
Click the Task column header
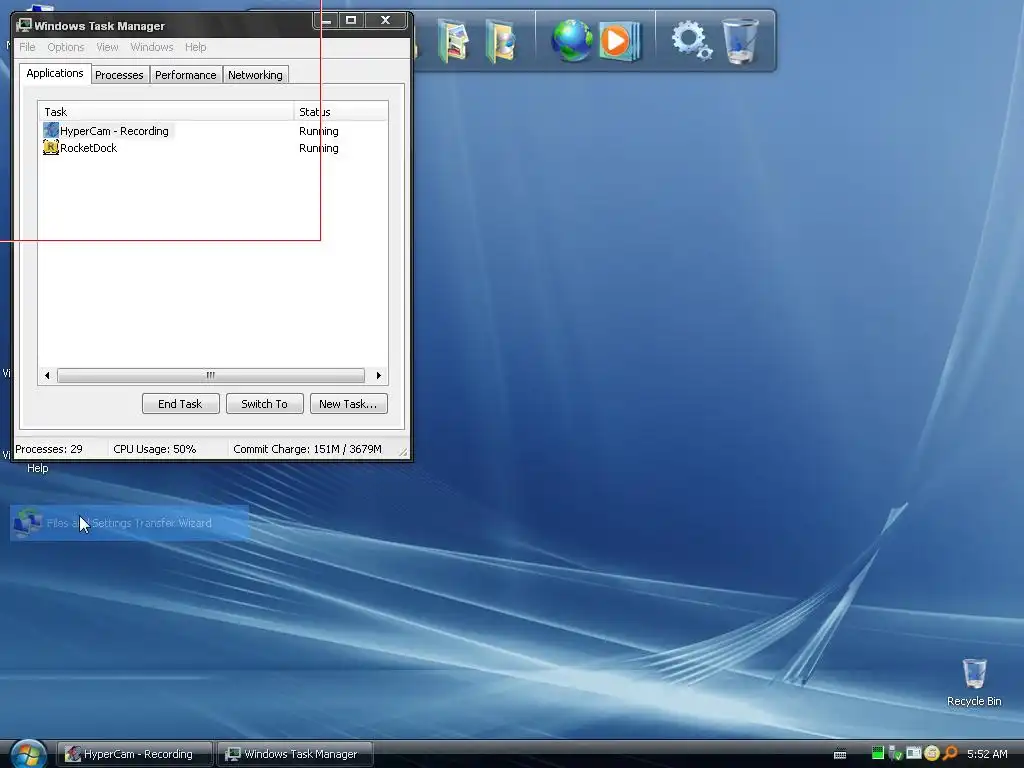point(166,112)
